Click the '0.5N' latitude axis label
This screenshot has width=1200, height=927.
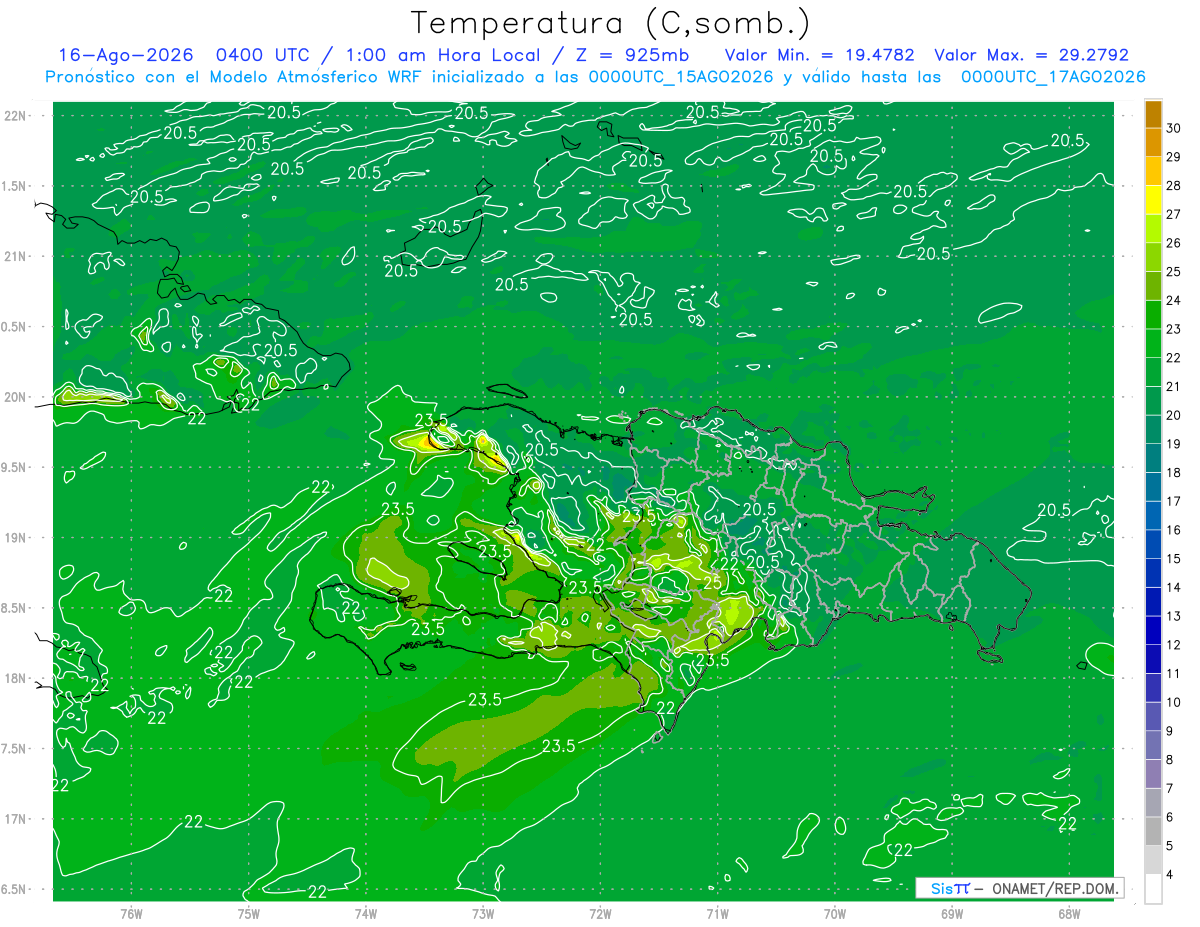pyautogui.click(x=15, y=327)
